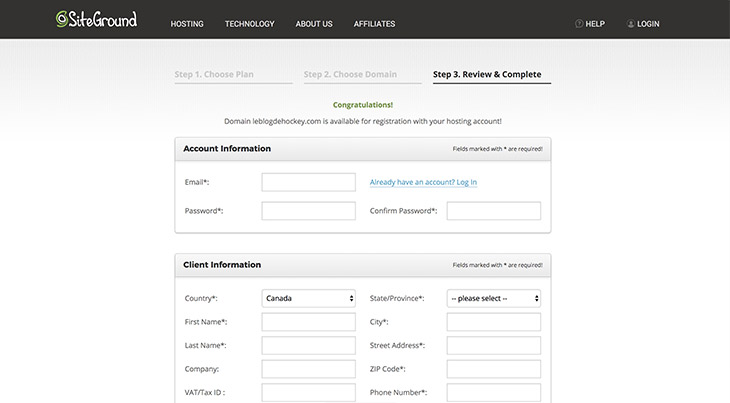This screenshot has height=403, width=730.
Task: Focus the City input field
Action: click(494, 322)
